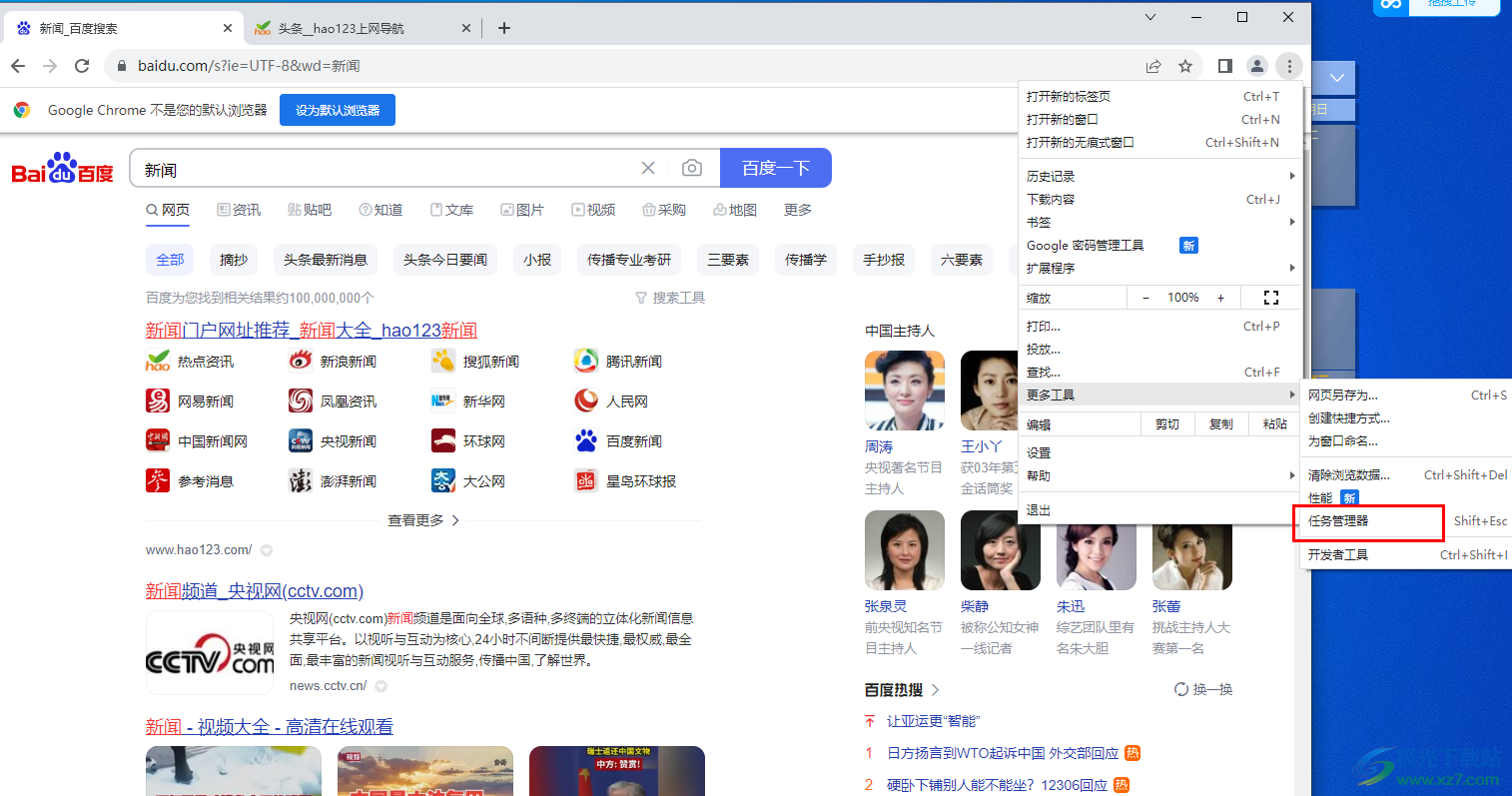Image resolution: width=1512 pixels, height=796 pixels.
Task: Open a new tab with plus button
Action: 504,28
